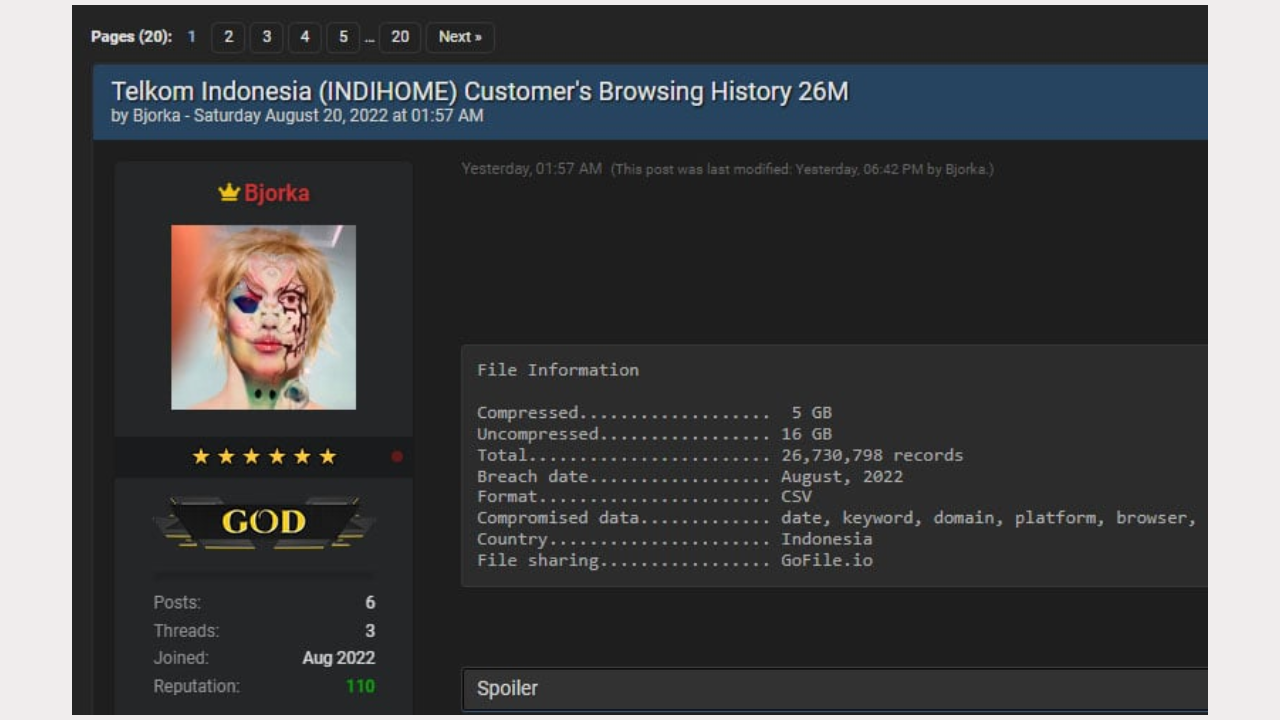Open Bjorka's profile avatar picture
Screen dimensions: 1280x720
[263, 317]
